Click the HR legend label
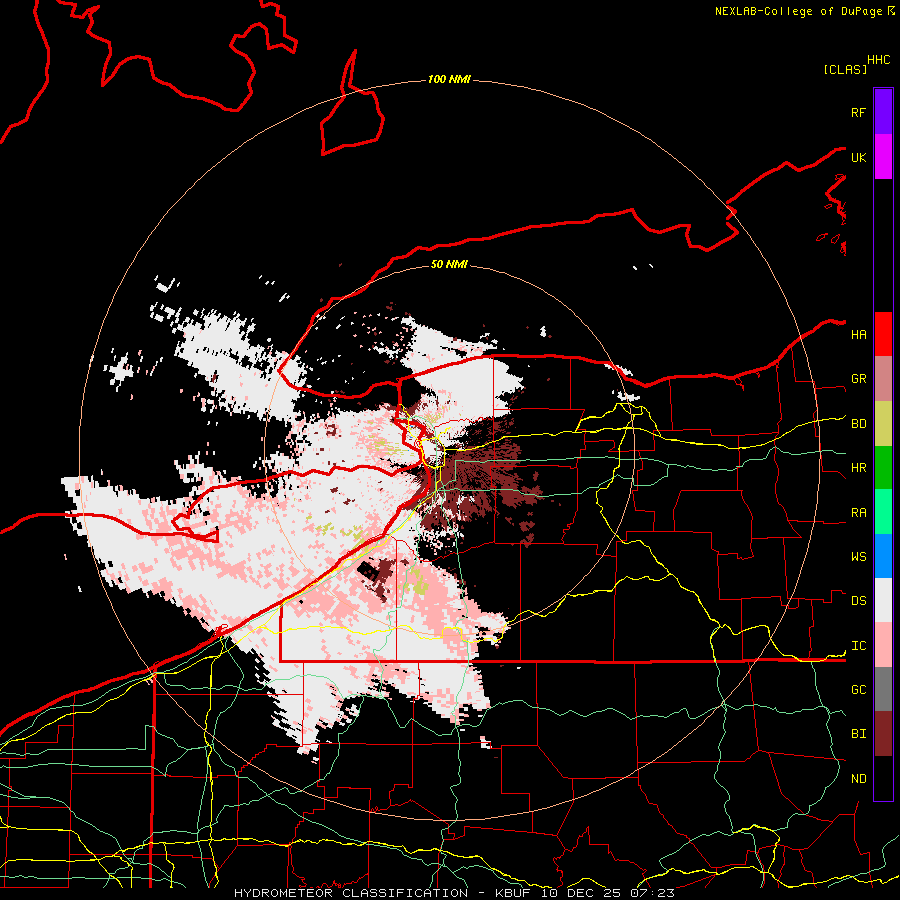 click(x=858, y=468)
